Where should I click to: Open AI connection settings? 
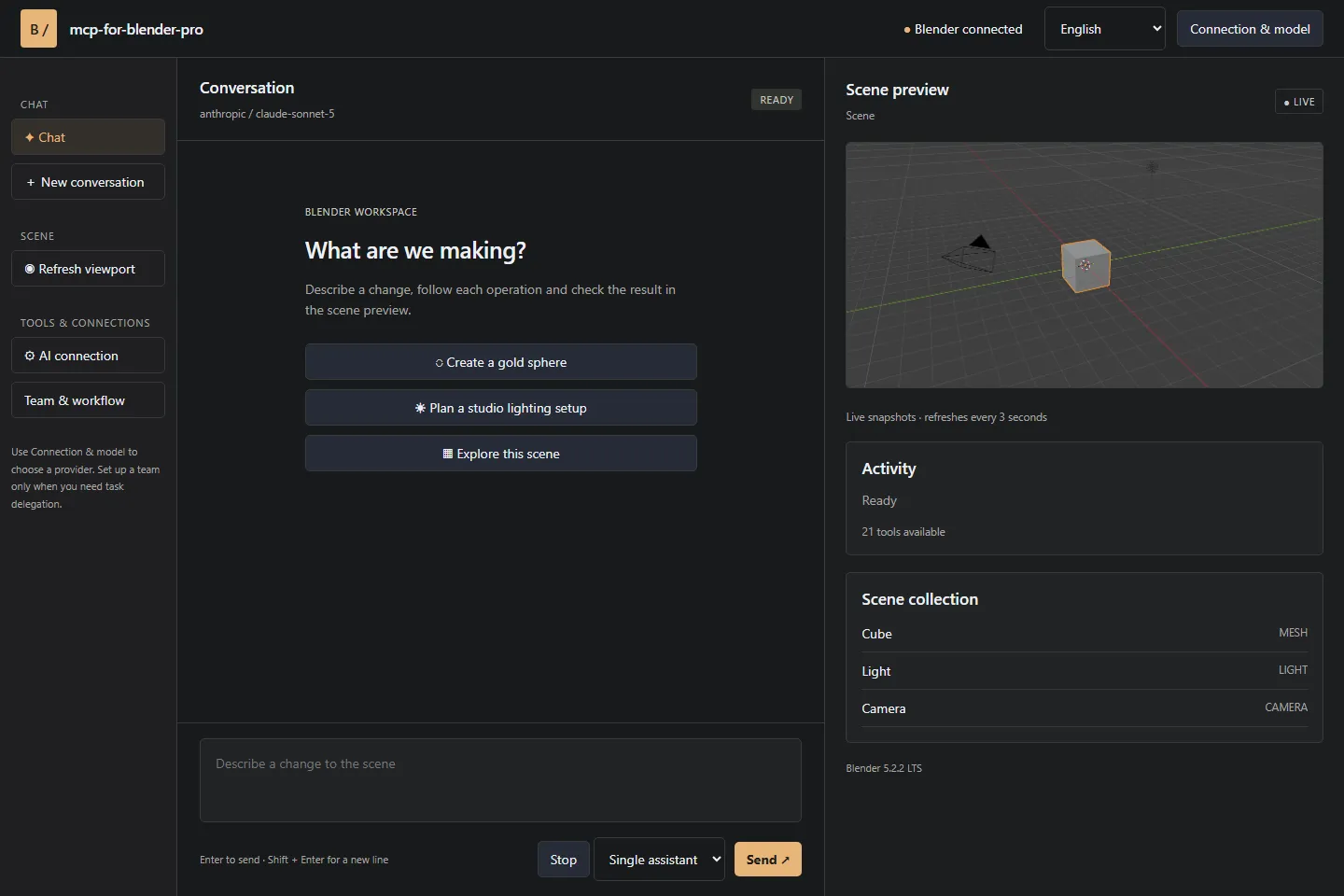88,356
